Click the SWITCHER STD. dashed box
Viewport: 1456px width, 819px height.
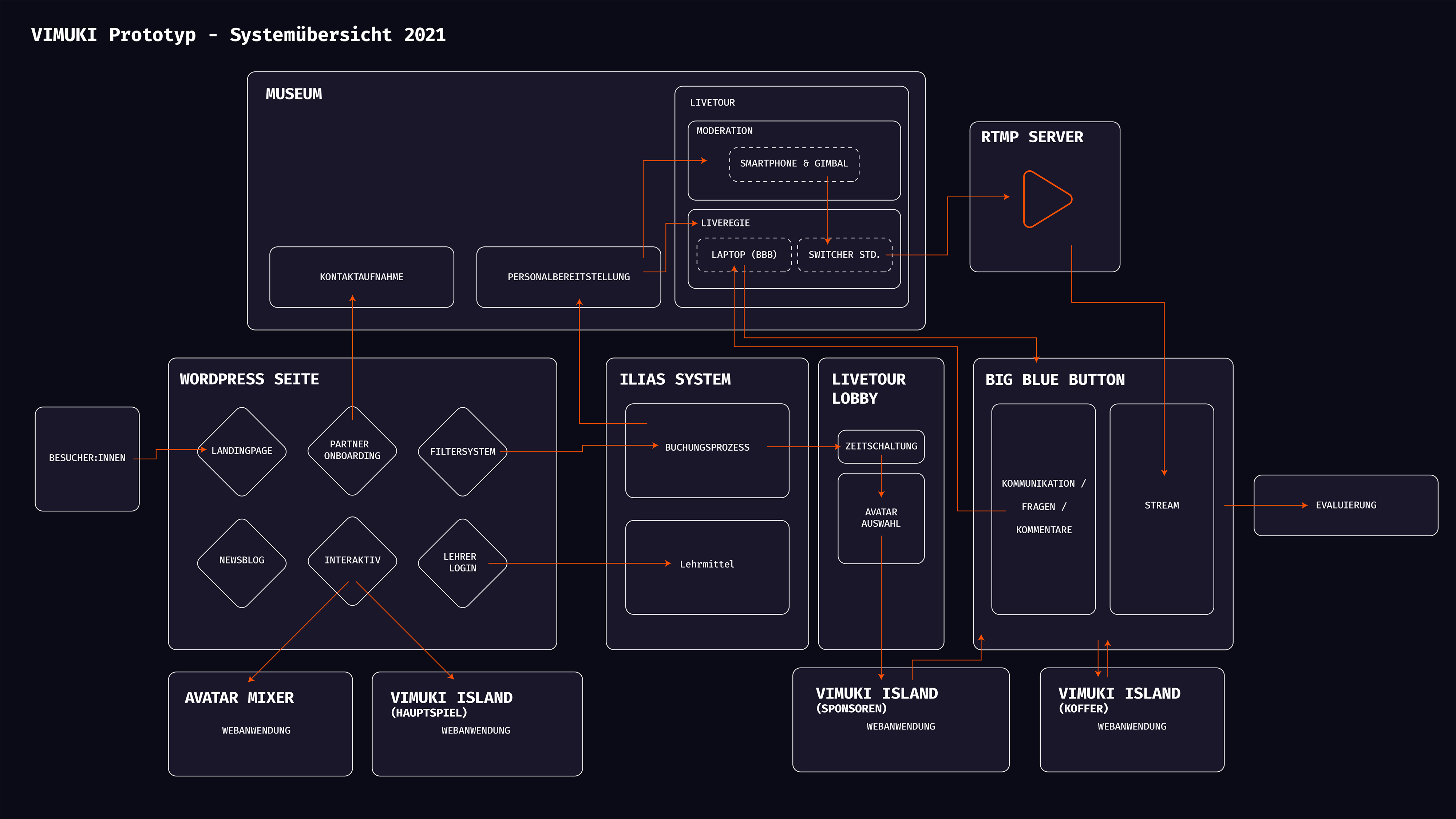pyautogui.click(x=844, y=255)
